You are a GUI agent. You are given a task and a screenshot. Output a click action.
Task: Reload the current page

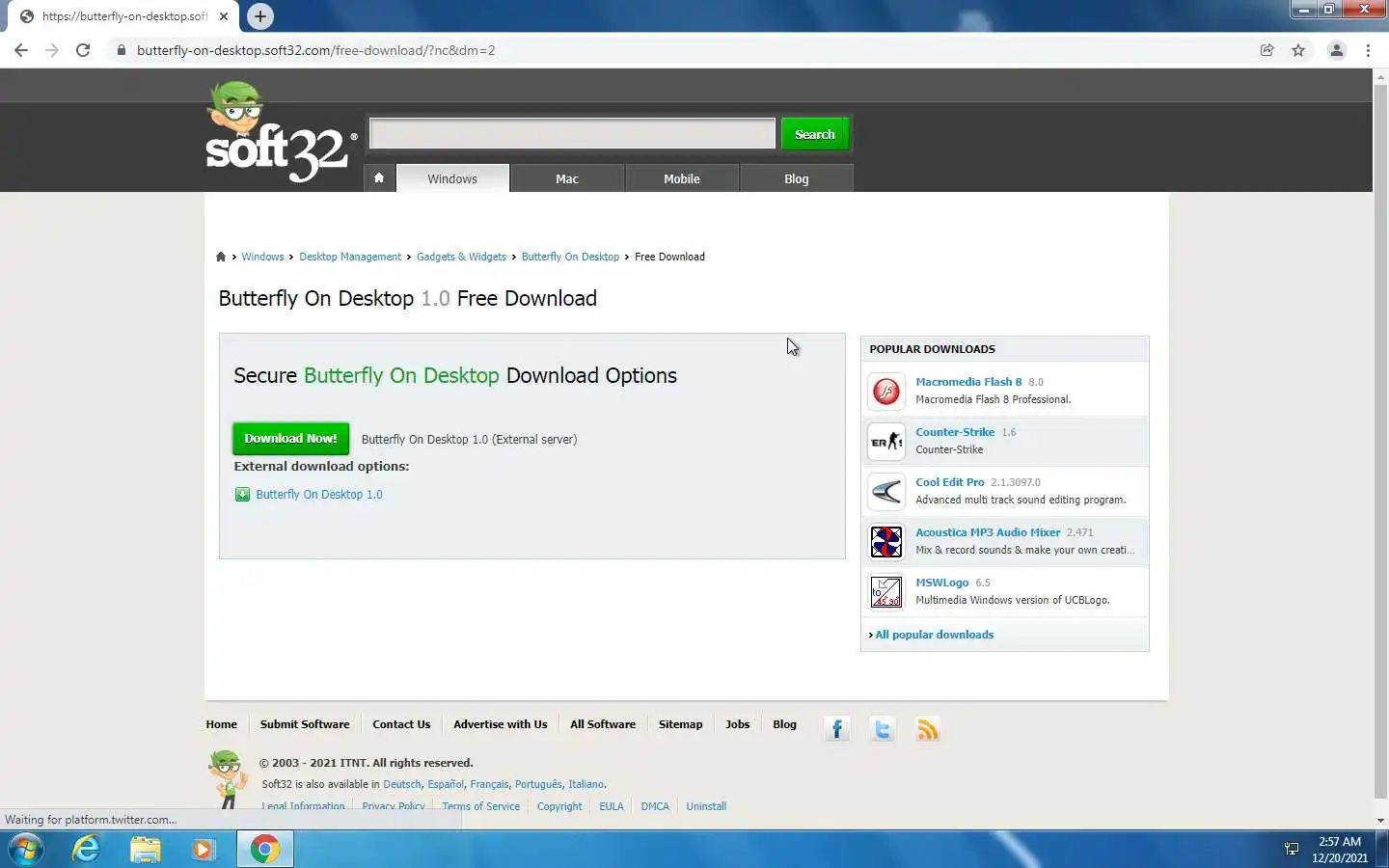coord(83,50)
